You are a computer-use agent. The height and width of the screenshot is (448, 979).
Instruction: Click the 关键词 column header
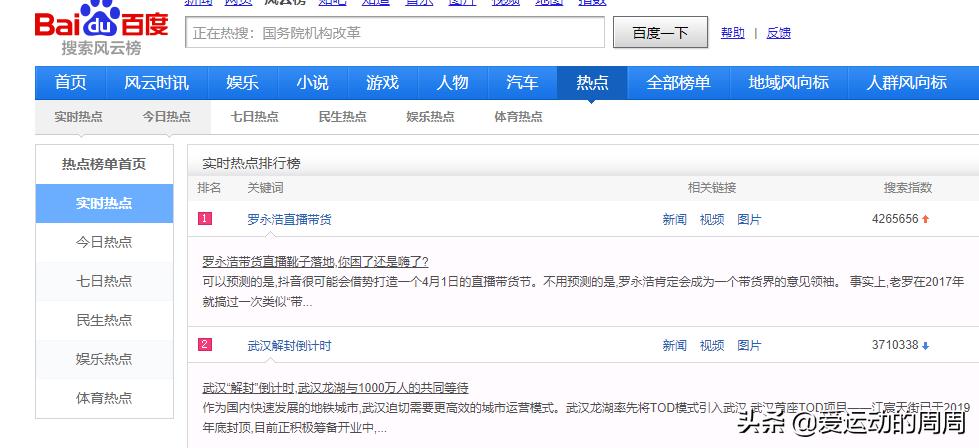[x=265, y=188]
